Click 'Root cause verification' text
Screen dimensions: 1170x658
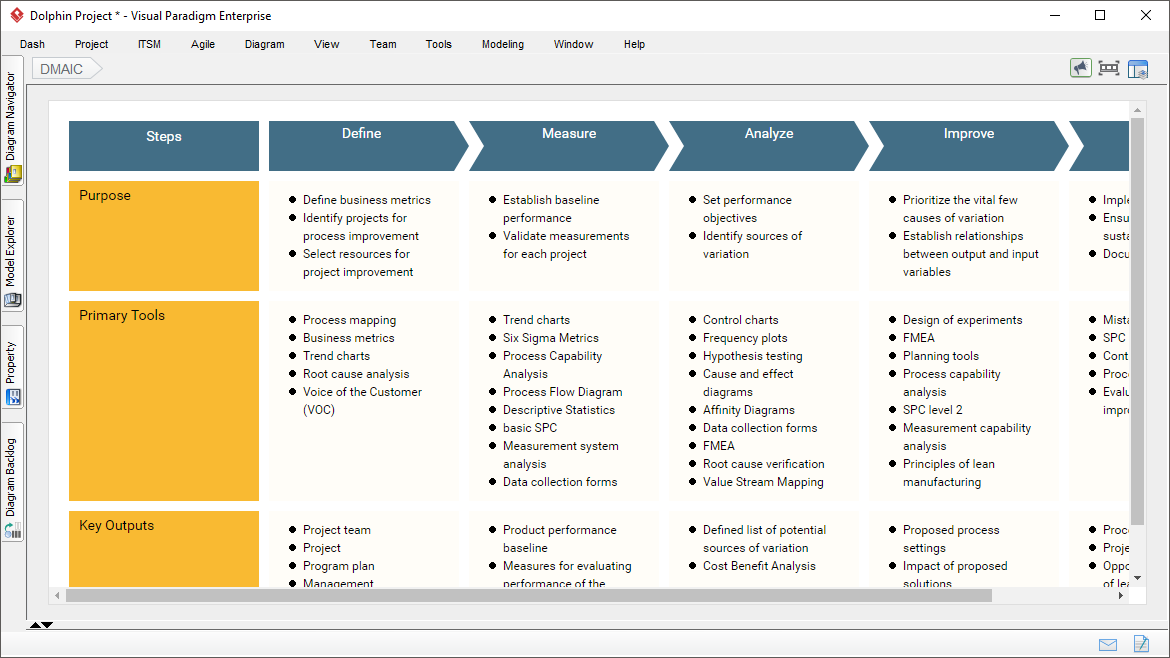(x=763, y=464)
